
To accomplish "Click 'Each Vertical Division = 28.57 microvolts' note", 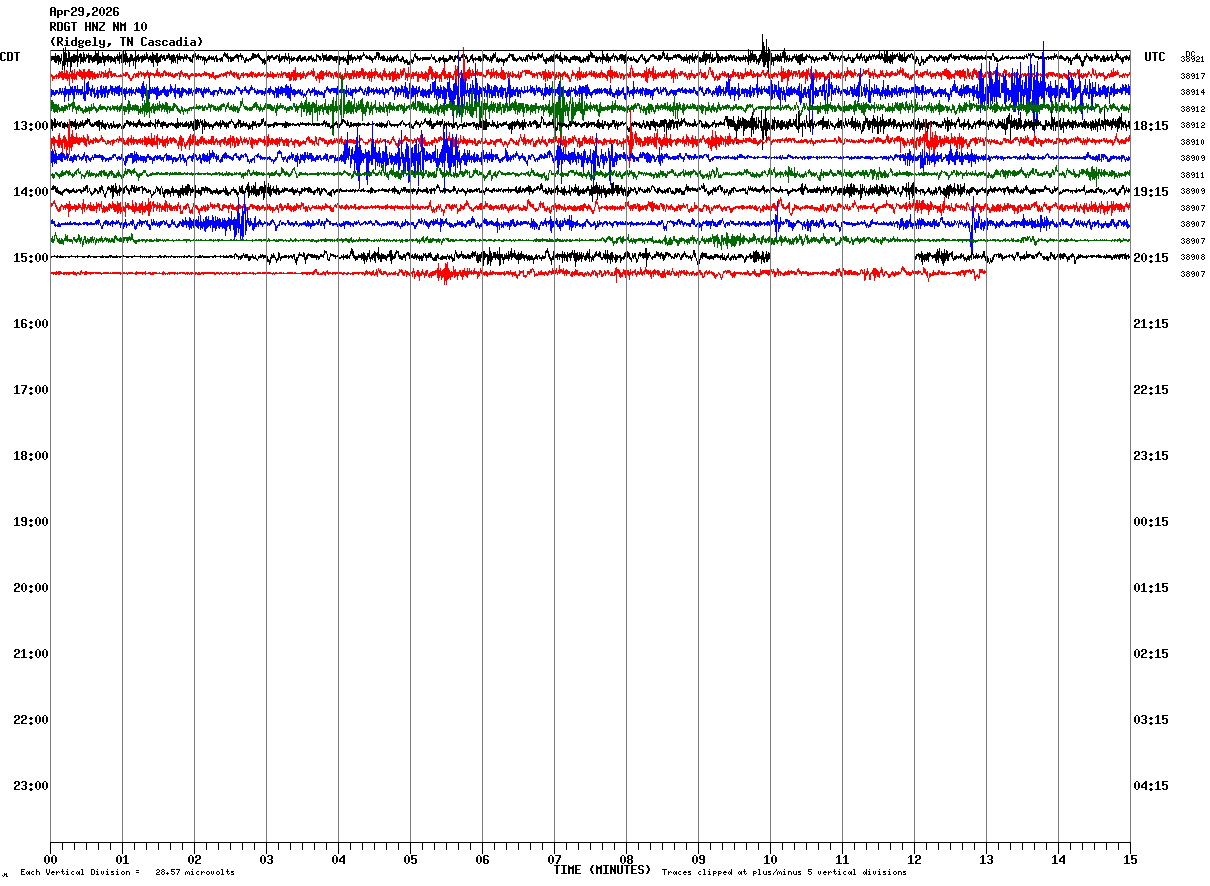I will pyautogui.click(x=127, y=873).
